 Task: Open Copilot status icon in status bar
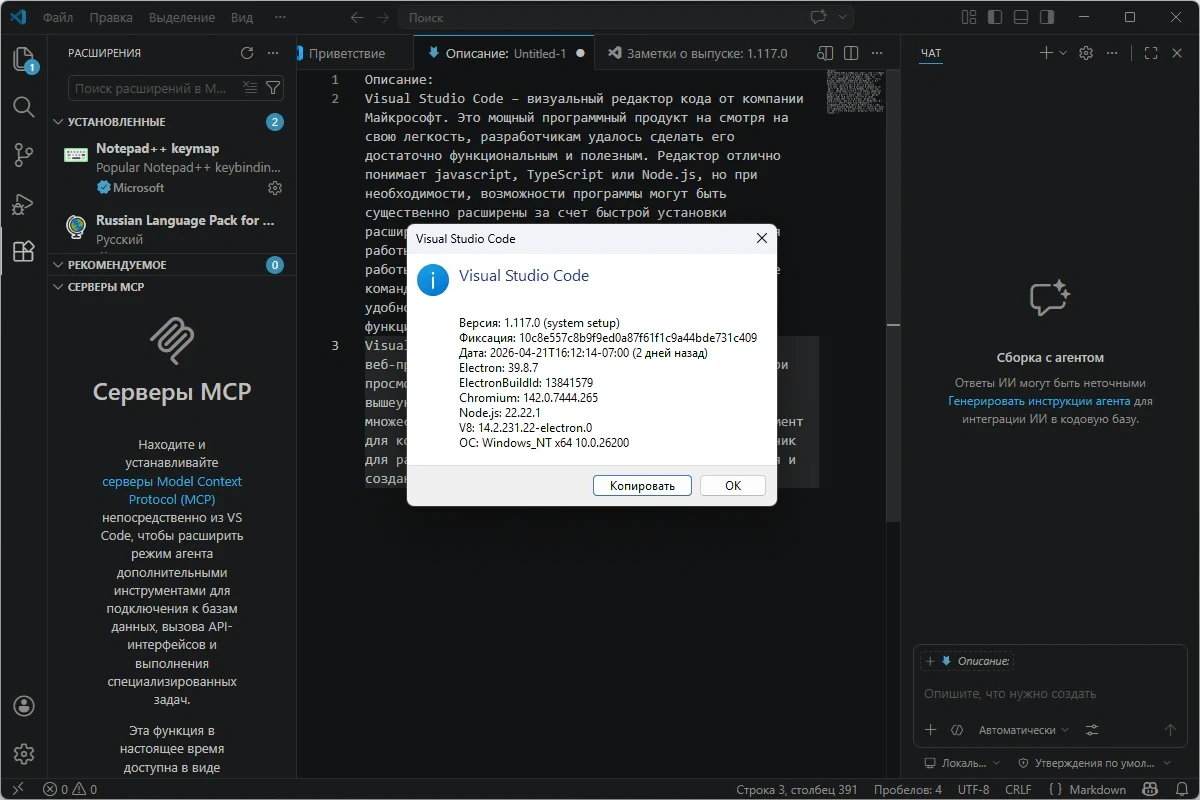tap(1152, 790)
